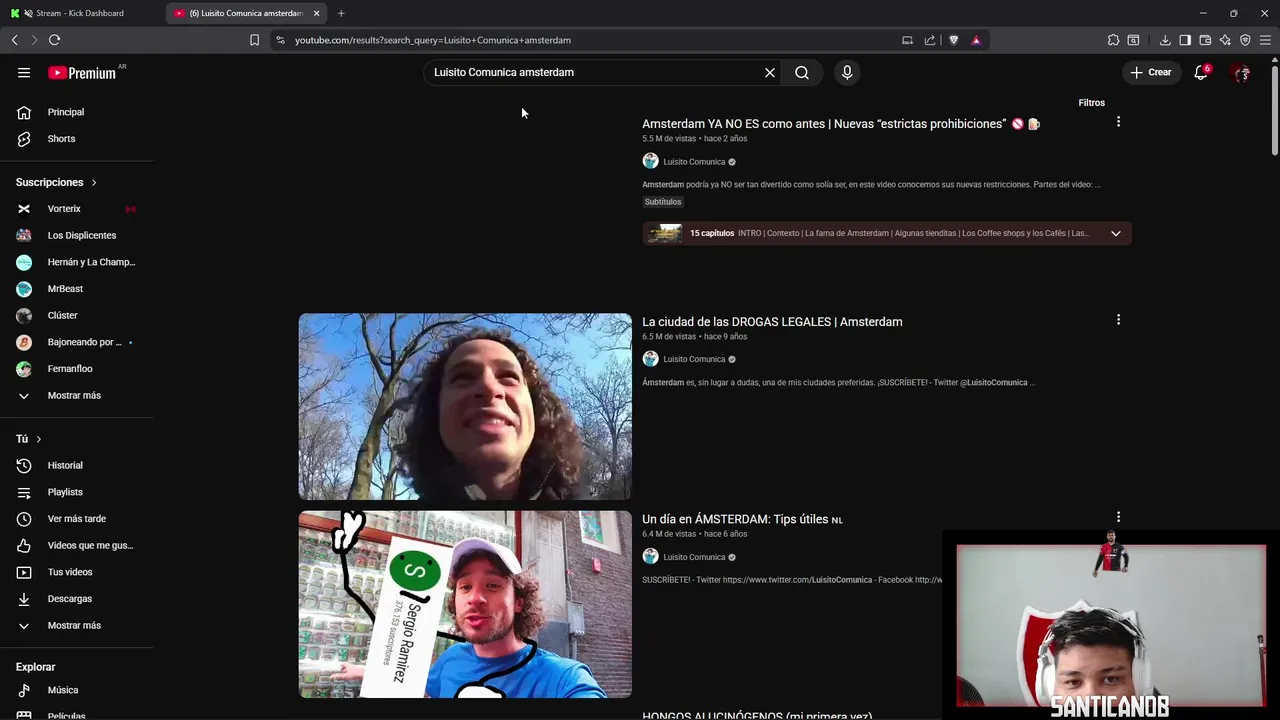Open Brave Shields lion icon
Image resolution: width=1280 pixels, height=720 pixels.
953,40
